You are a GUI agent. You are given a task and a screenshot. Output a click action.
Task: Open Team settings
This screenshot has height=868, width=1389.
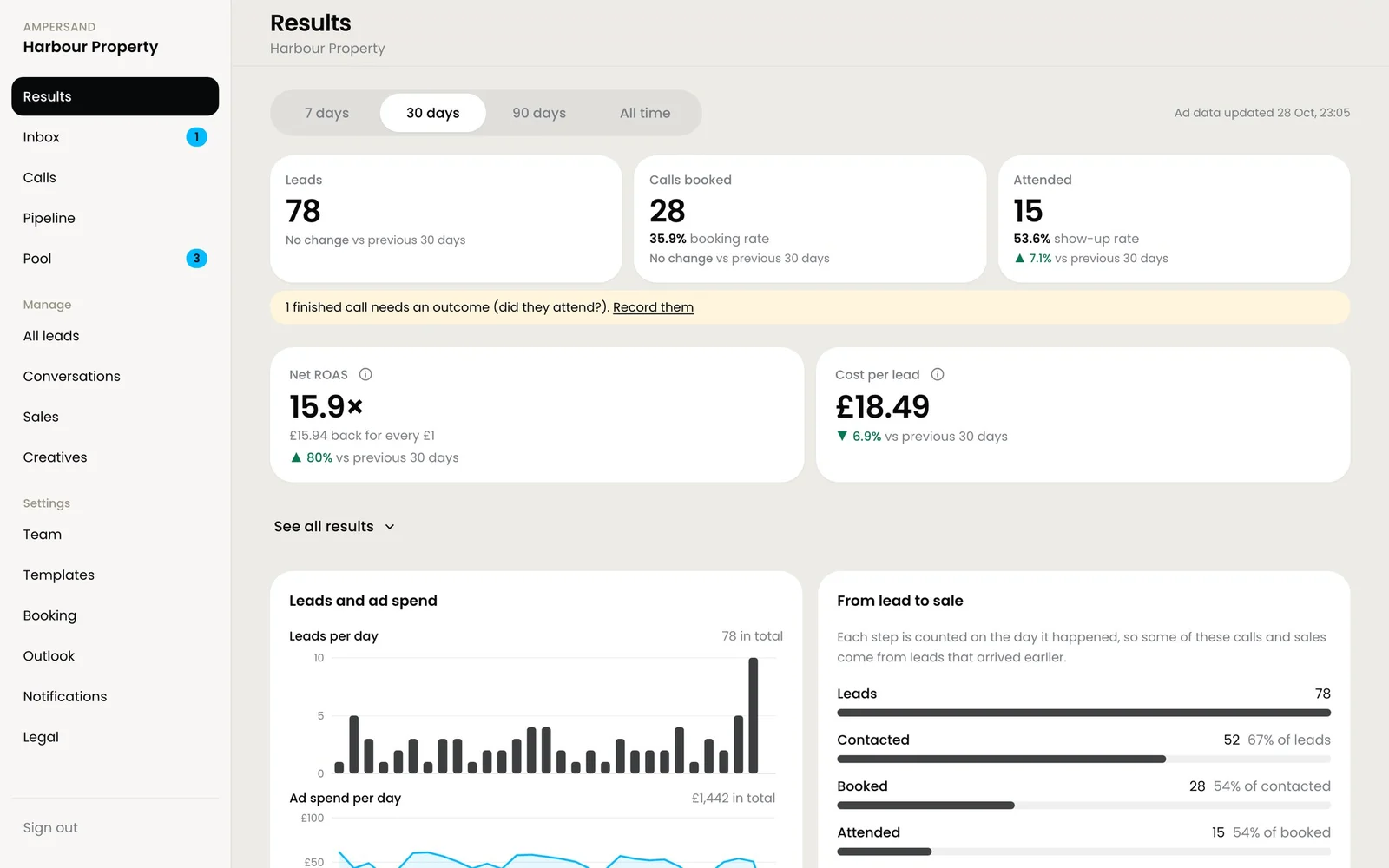tap(115, 535)
